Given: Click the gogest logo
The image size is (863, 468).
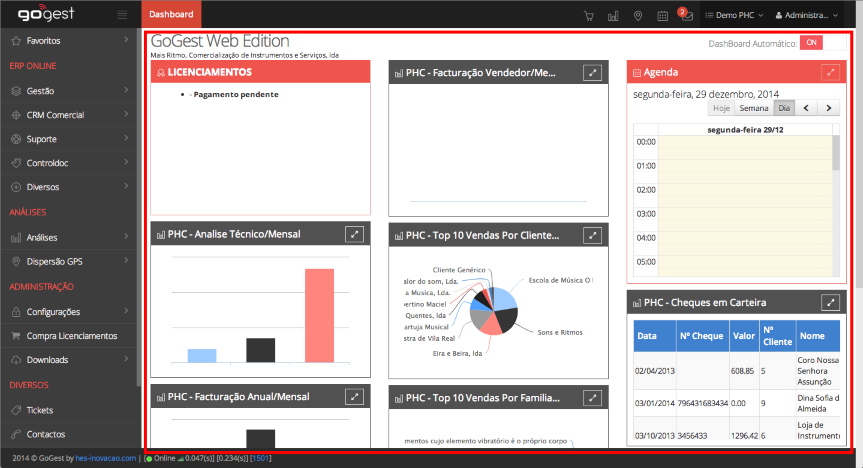Looking at the screenshot, I should (46, 14).
